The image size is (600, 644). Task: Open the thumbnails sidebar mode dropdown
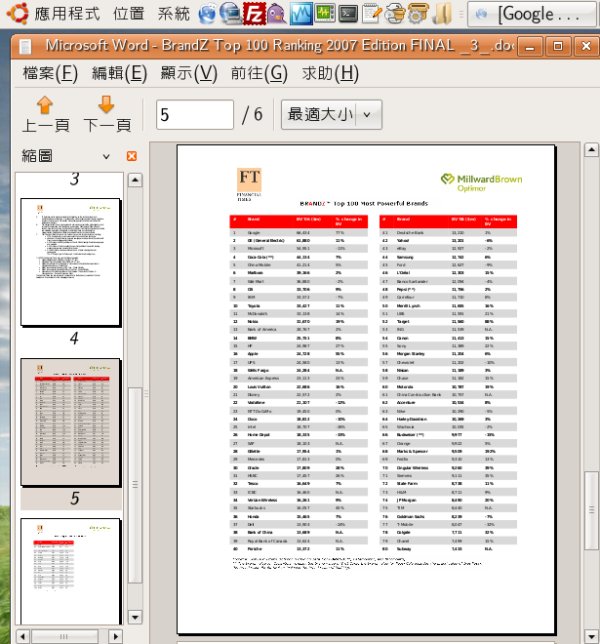pyautogui.click(x=106, y=156)
